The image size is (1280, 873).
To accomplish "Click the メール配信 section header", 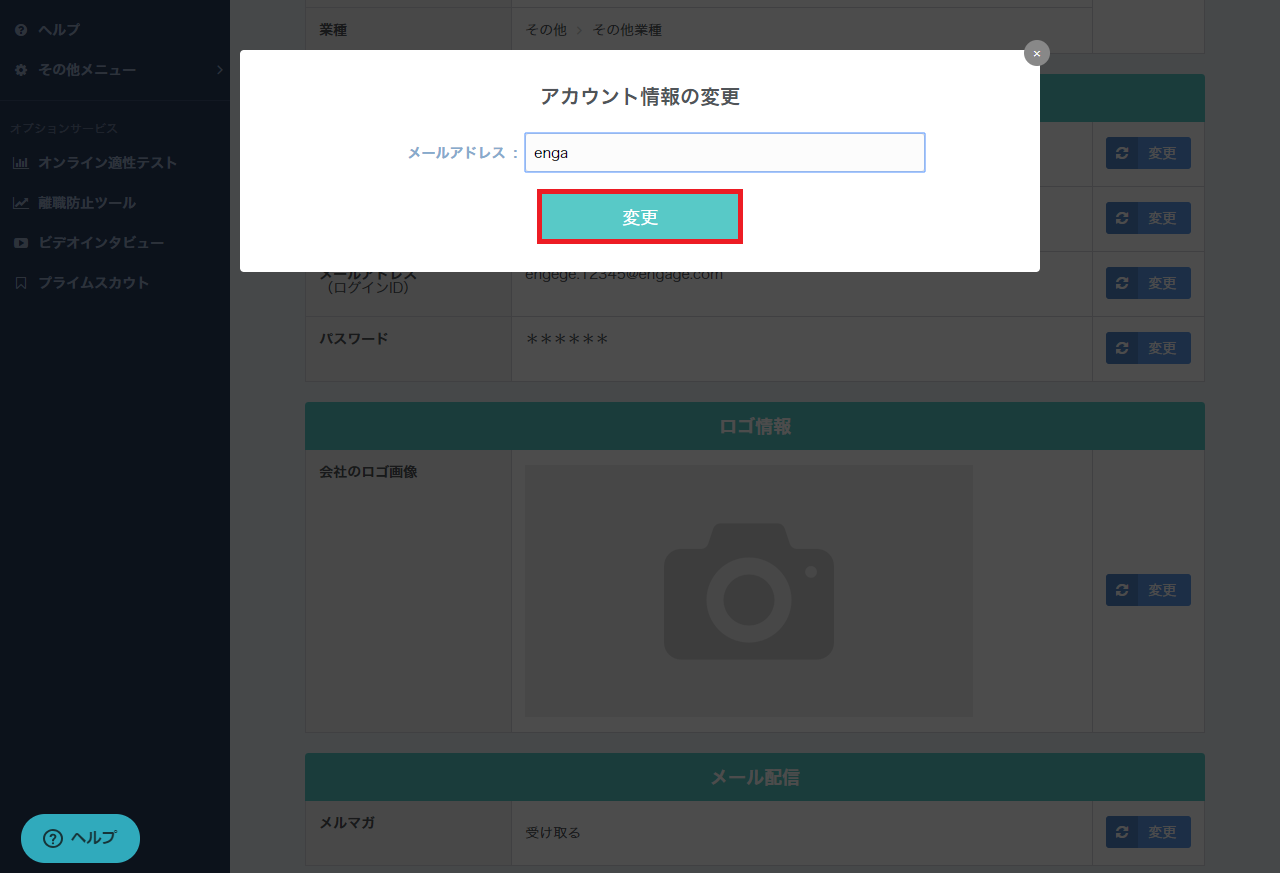I will click(x=755, y=777).
